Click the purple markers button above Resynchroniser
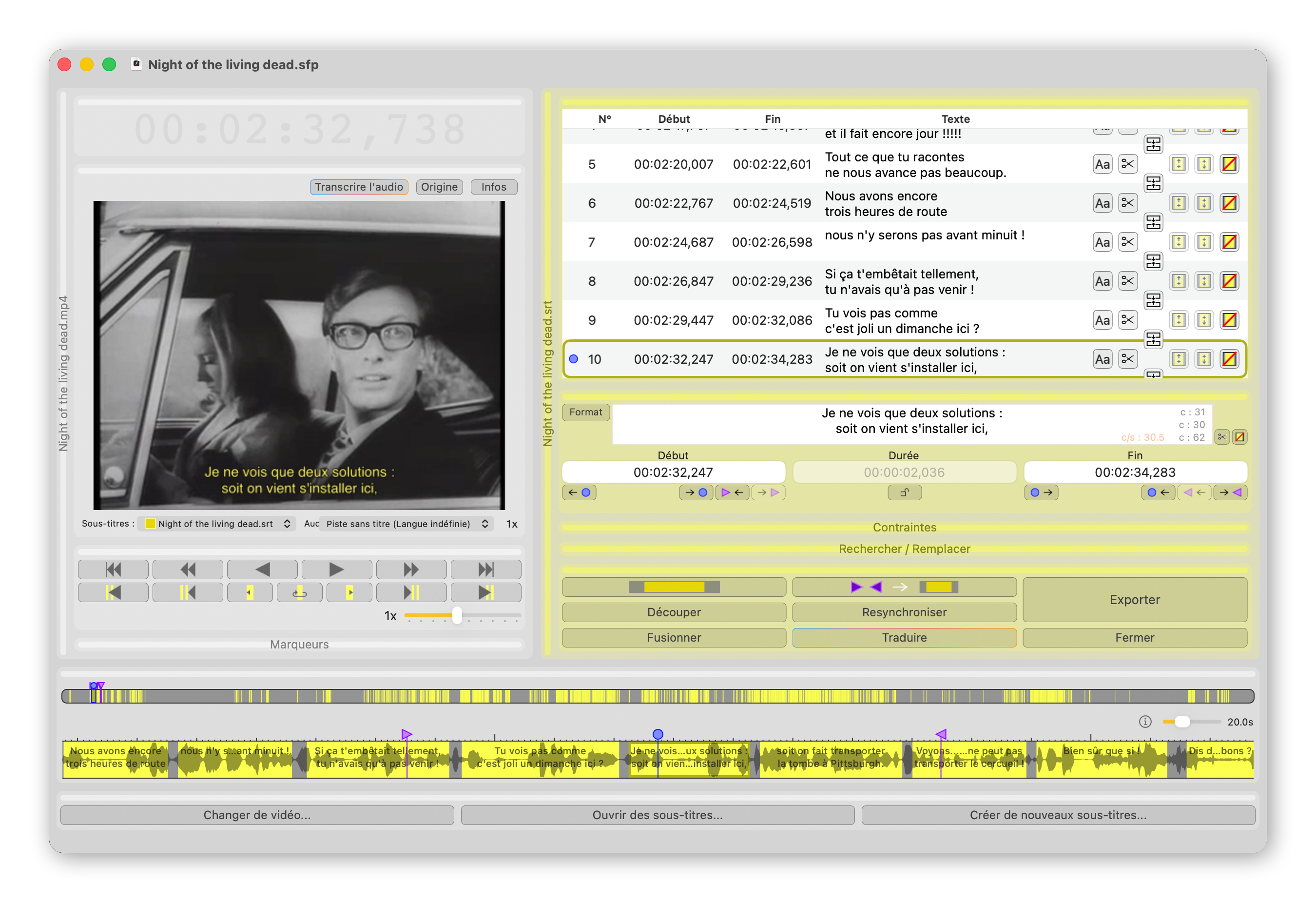This screenshot has height=902, width=1316. click(x=904, y=587)
